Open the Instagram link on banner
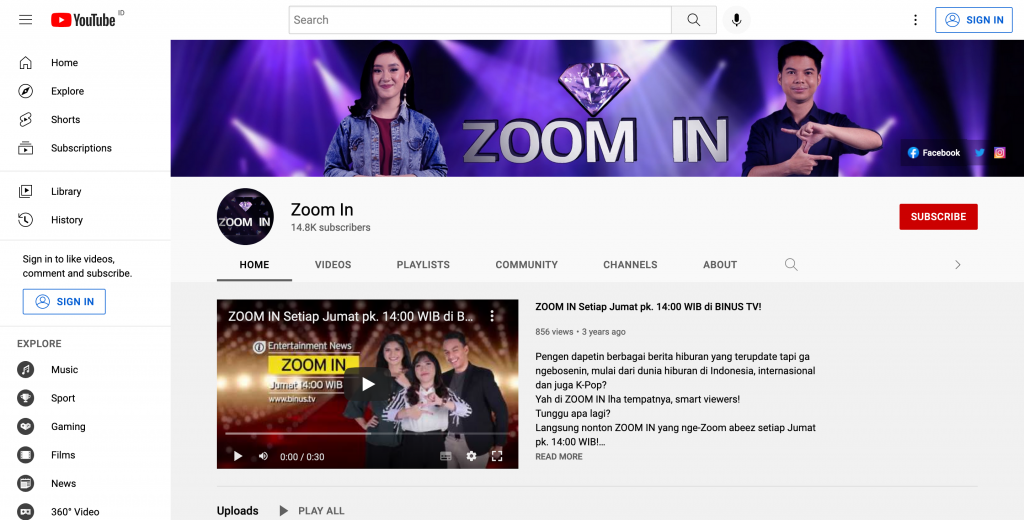The image size is (1024, 520). coord(999,153)
